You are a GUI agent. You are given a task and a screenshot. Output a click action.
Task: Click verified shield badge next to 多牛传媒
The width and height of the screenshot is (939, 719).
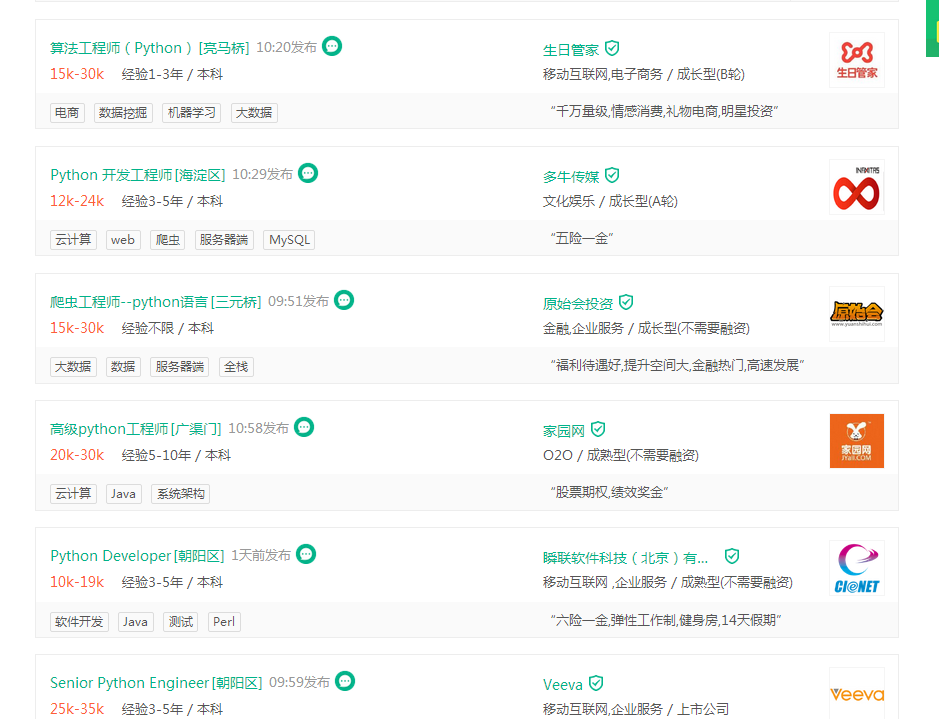pyautogui.click(x=612, y=175)
